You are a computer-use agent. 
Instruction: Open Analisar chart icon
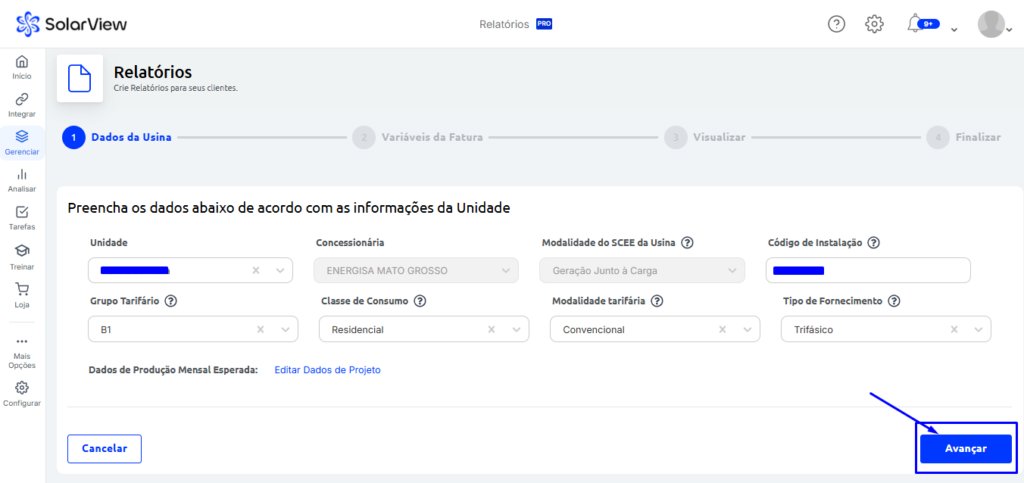22,174
